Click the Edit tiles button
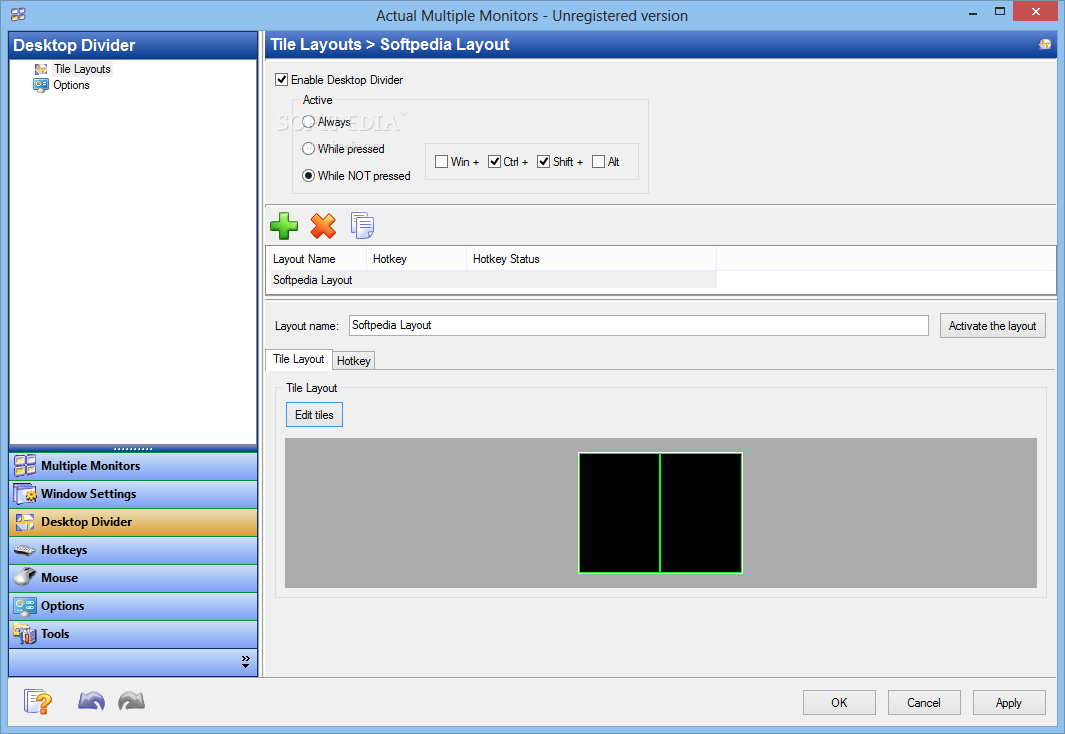 (314, 415)
